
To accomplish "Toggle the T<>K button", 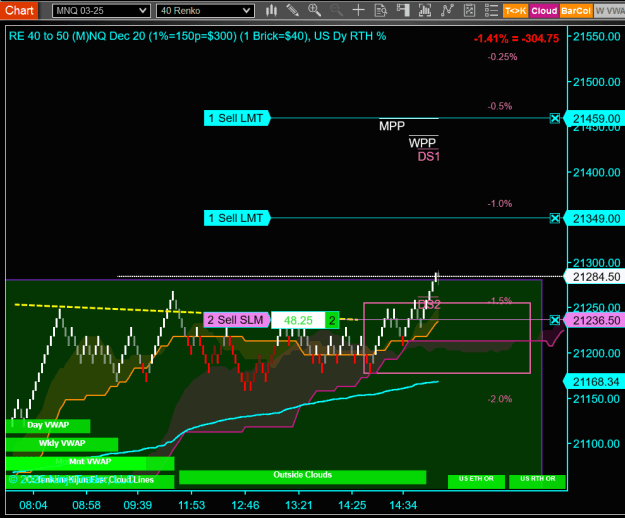I will coord(515,11).
